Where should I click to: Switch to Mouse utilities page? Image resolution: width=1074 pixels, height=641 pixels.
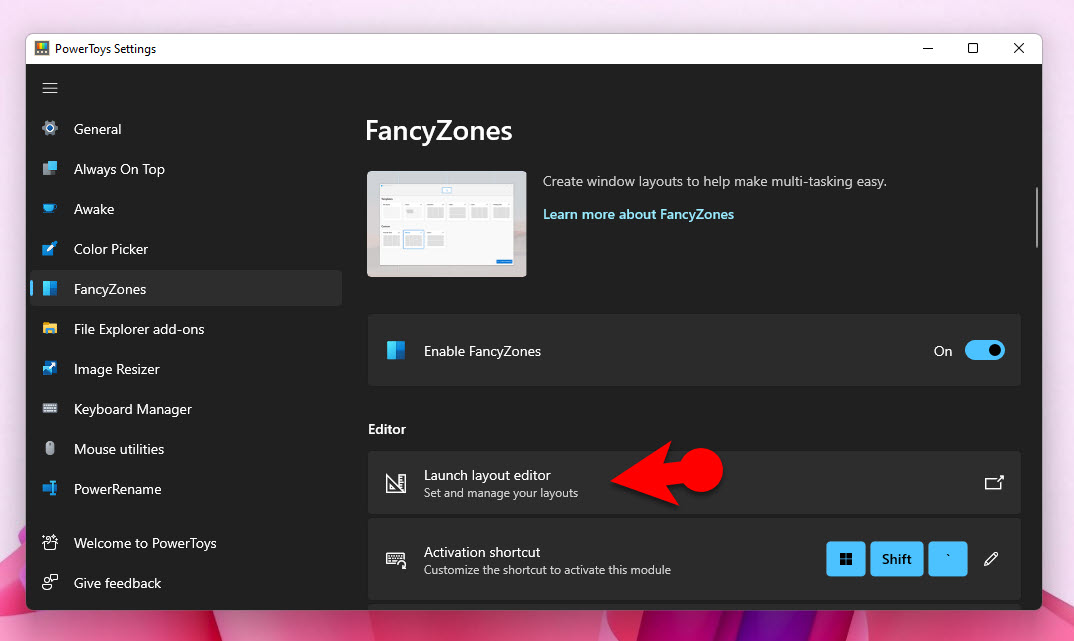pyautogui.click(x=186, y=449)
